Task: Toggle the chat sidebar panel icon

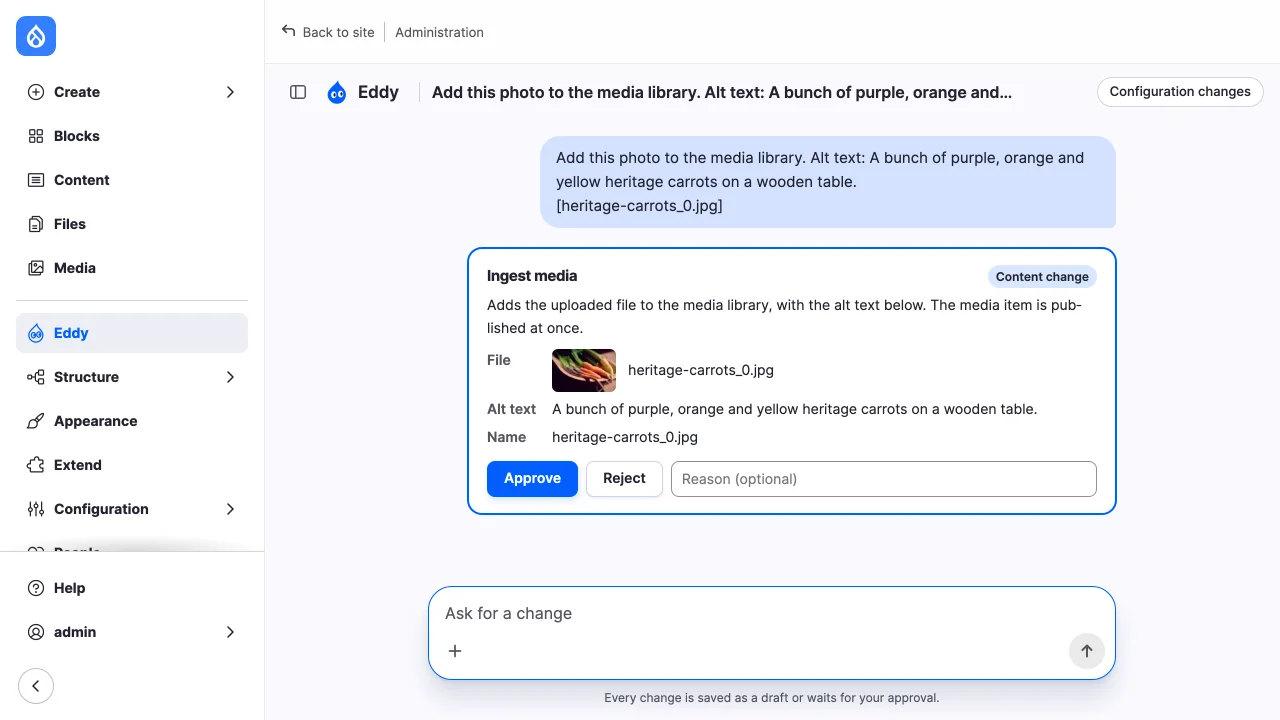Action: coord(298,92)
